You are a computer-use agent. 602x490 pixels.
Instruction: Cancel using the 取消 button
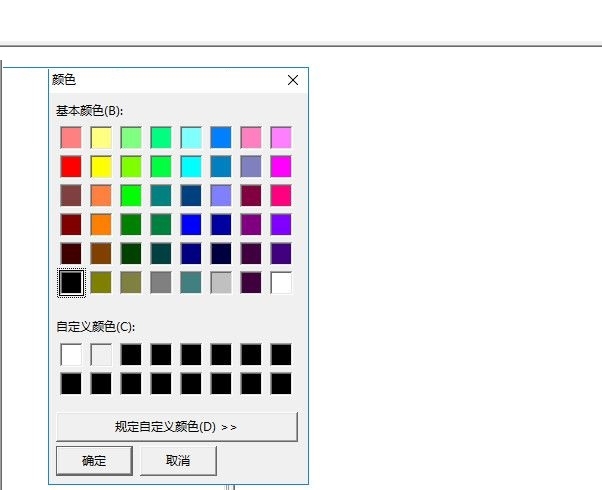click(178, 460)
